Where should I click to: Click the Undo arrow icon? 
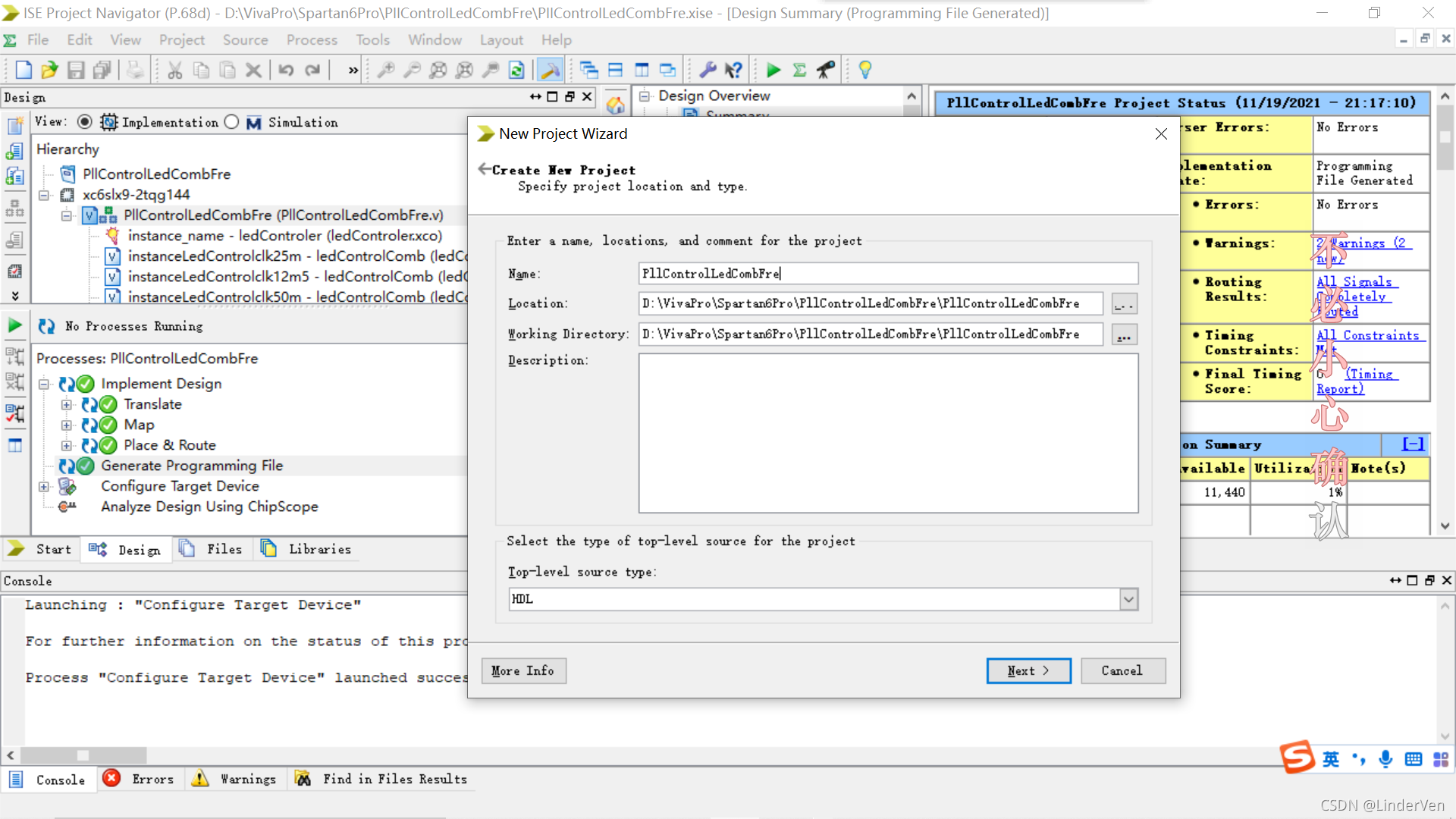pos(286,71)
